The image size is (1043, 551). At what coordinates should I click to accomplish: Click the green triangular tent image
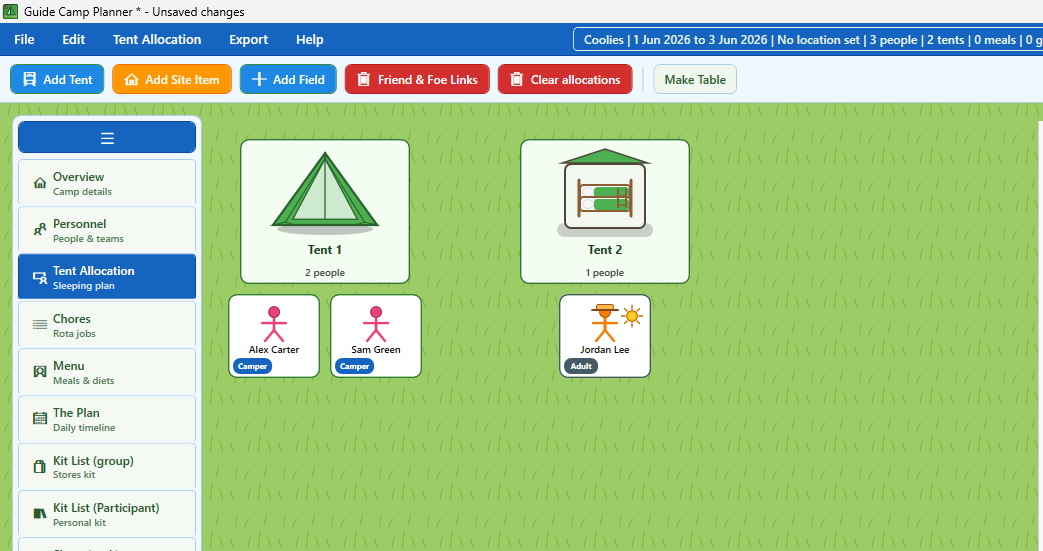coord(325,193)
